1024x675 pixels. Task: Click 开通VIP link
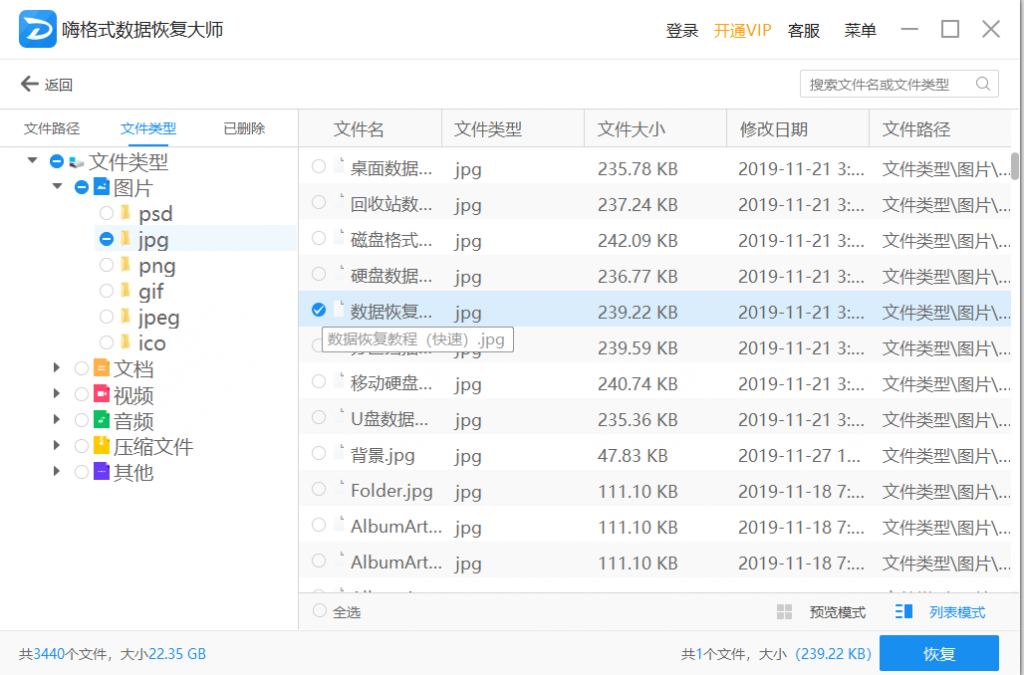[743, 30]
